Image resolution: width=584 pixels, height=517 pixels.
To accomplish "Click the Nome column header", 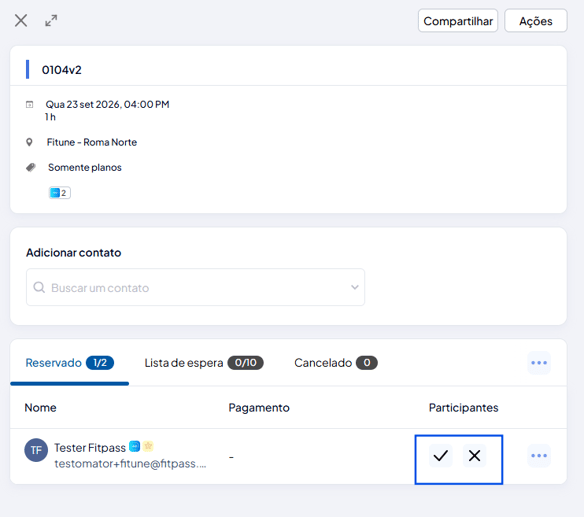I will point(41,407).
